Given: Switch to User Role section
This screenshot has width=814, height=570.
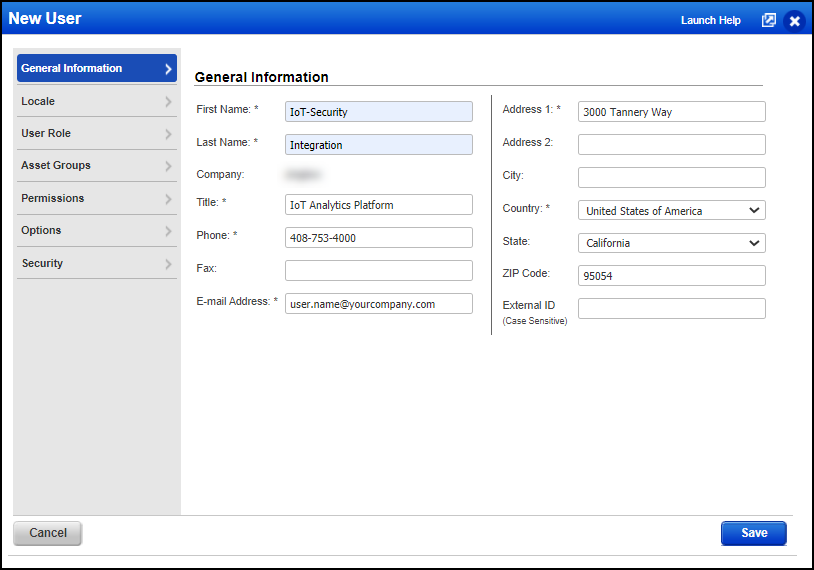Looking at the screenshot, I should 96,133.
